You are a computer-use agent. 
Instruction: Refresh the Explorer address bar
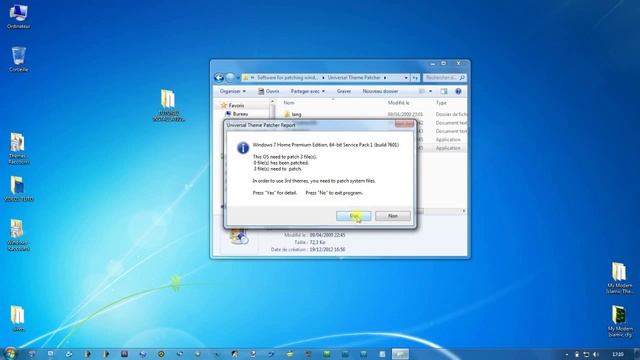coord(415,78)
